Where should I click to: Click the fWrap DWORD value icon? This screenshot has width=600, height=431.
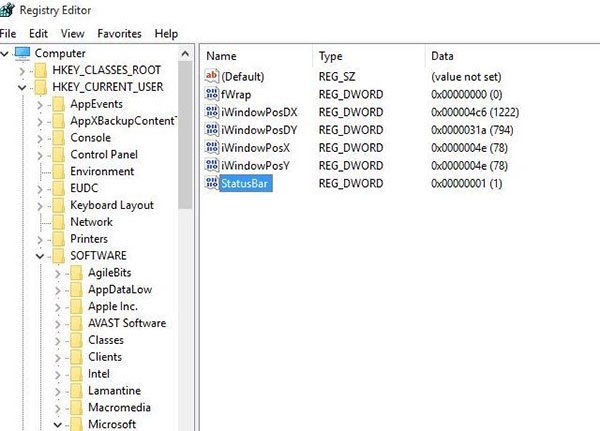[x=211, y=94]
